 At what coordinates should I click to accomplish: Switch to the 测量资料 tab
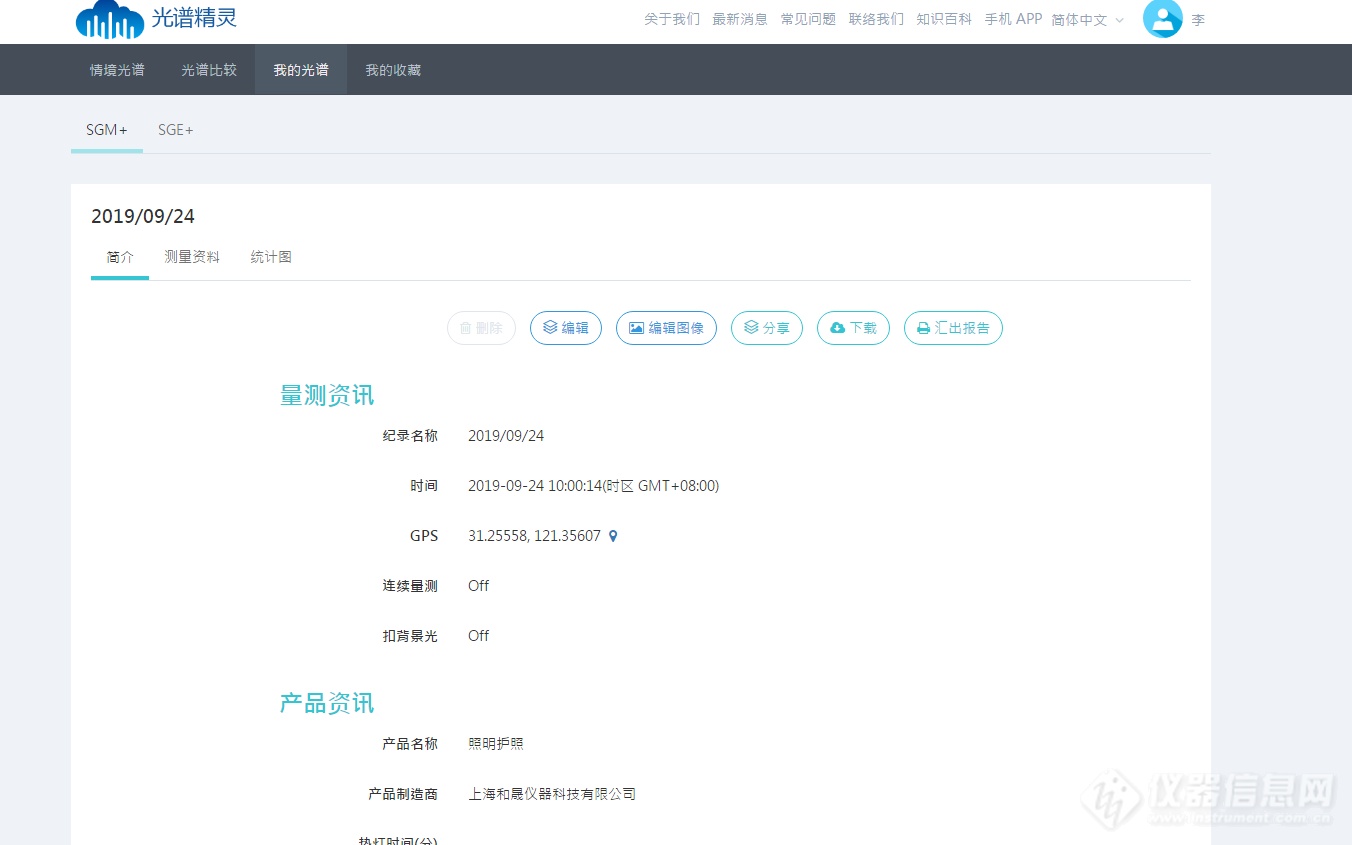coord(192,257)
